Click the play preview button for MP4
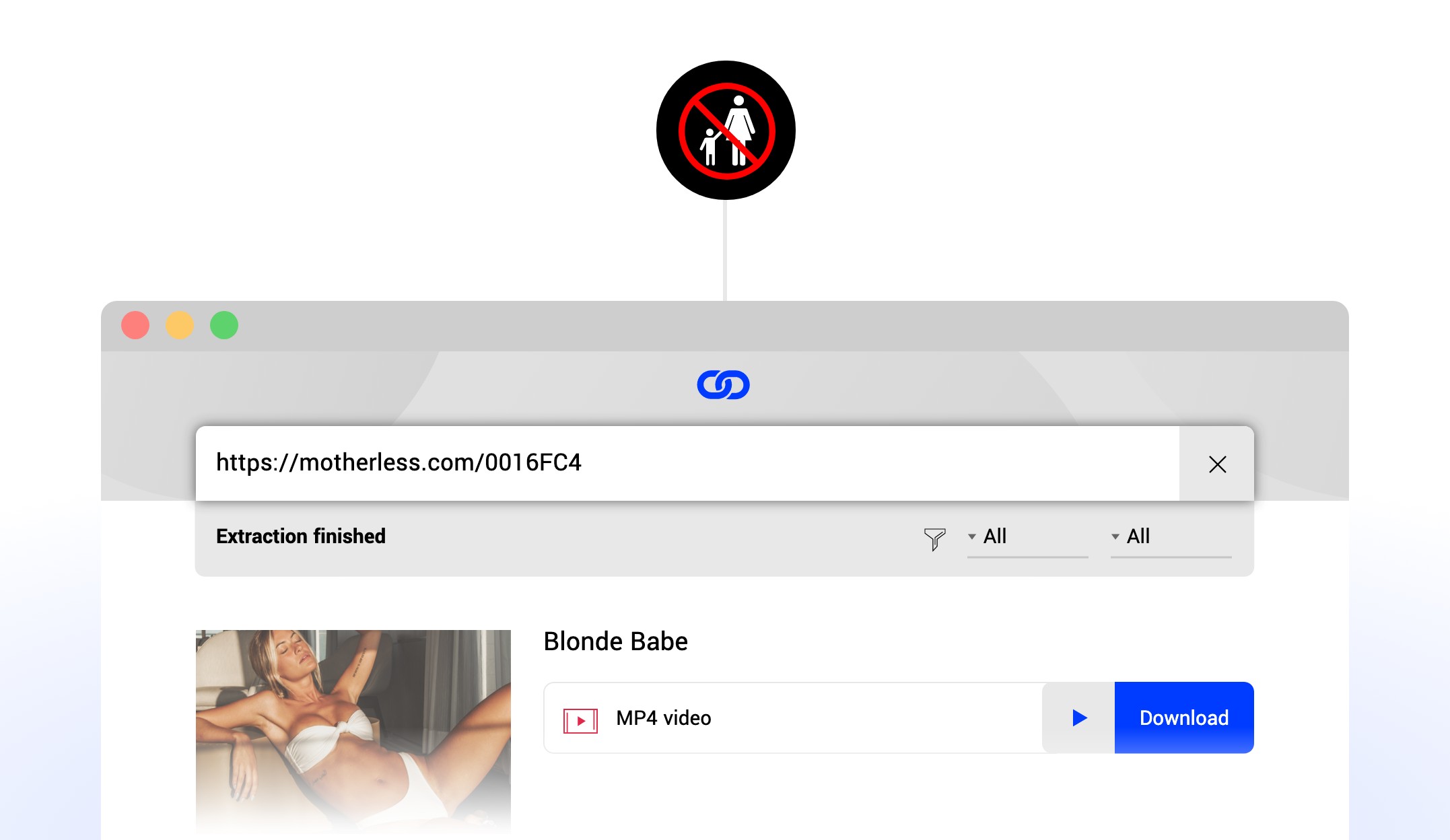The width and height of the screenshot is (1450, 840). [x=1079, y=718]
